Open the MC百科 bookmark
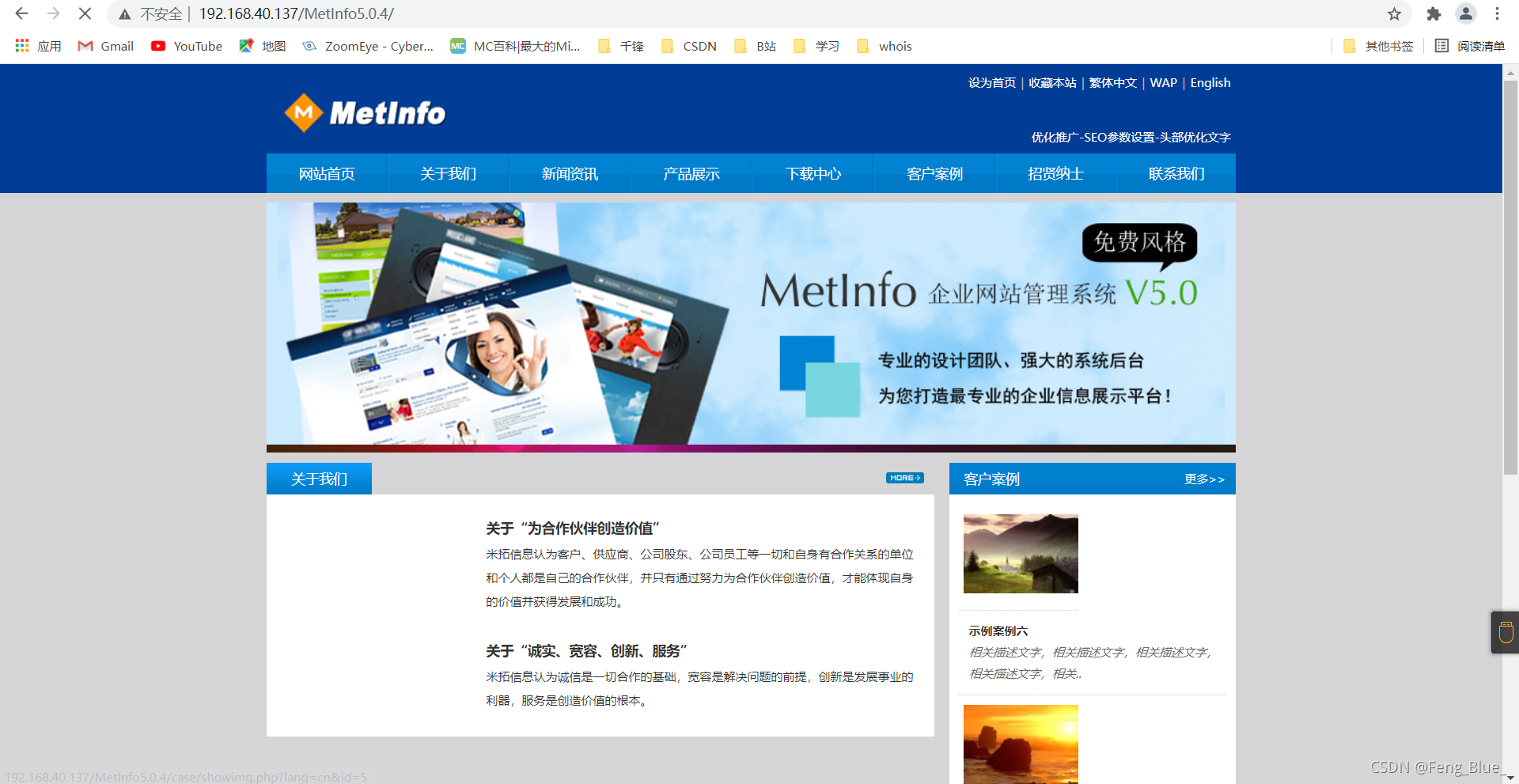 (515, 46)
